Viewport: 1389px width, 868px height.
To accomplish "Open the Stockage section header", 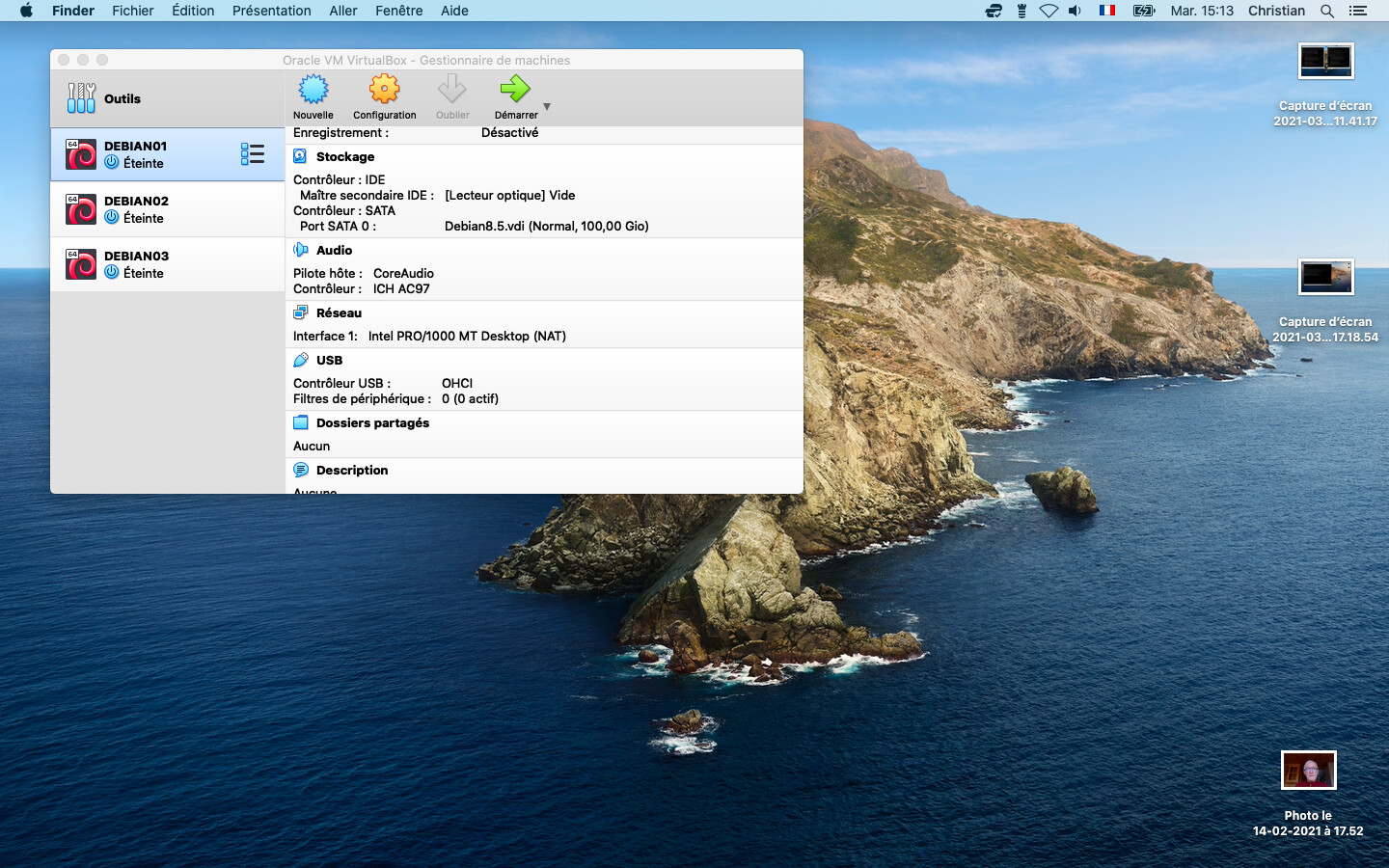I will click(344, 156).
